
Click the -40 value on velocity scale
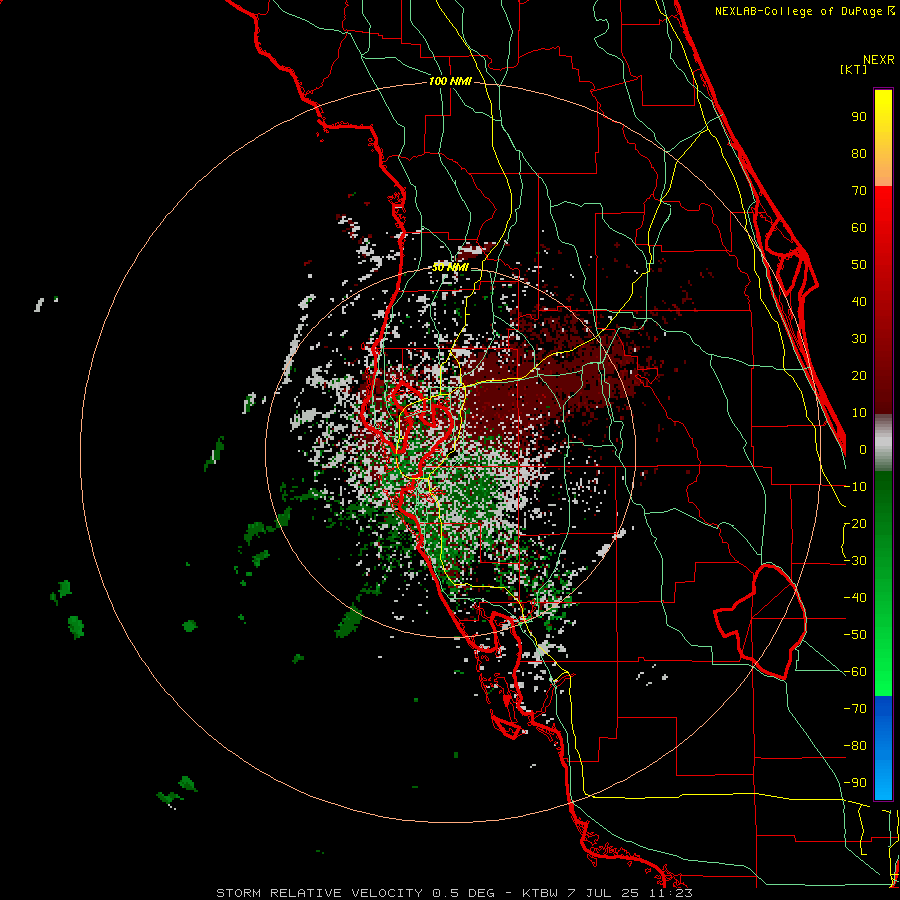(x=855, y=598)
